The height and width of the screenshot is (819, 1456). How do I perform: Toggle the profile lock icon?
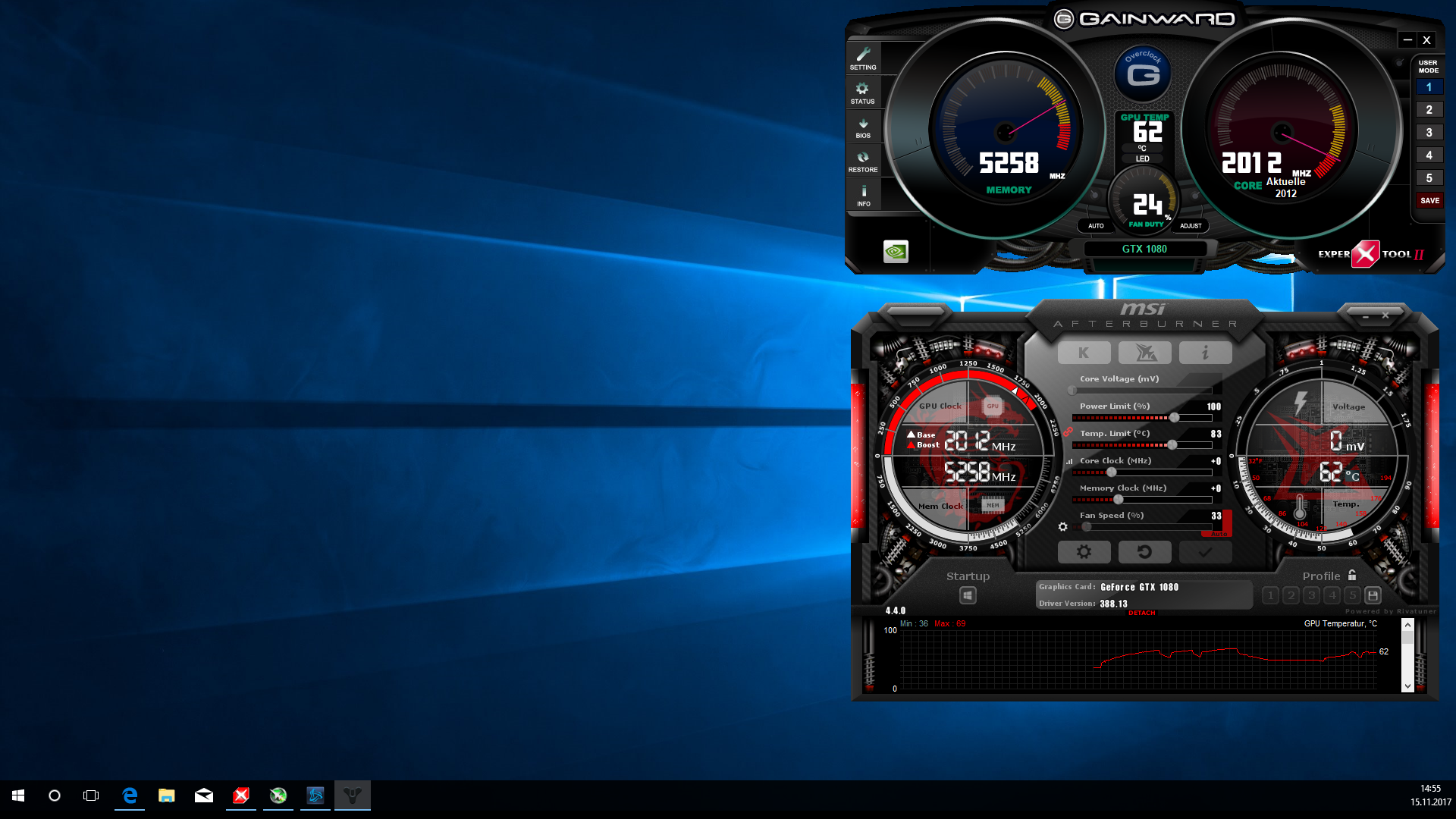point(1352,576)
